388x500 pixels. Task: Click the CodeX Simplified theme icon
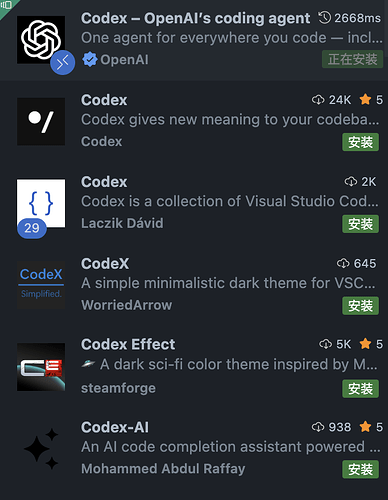point(41,285)
